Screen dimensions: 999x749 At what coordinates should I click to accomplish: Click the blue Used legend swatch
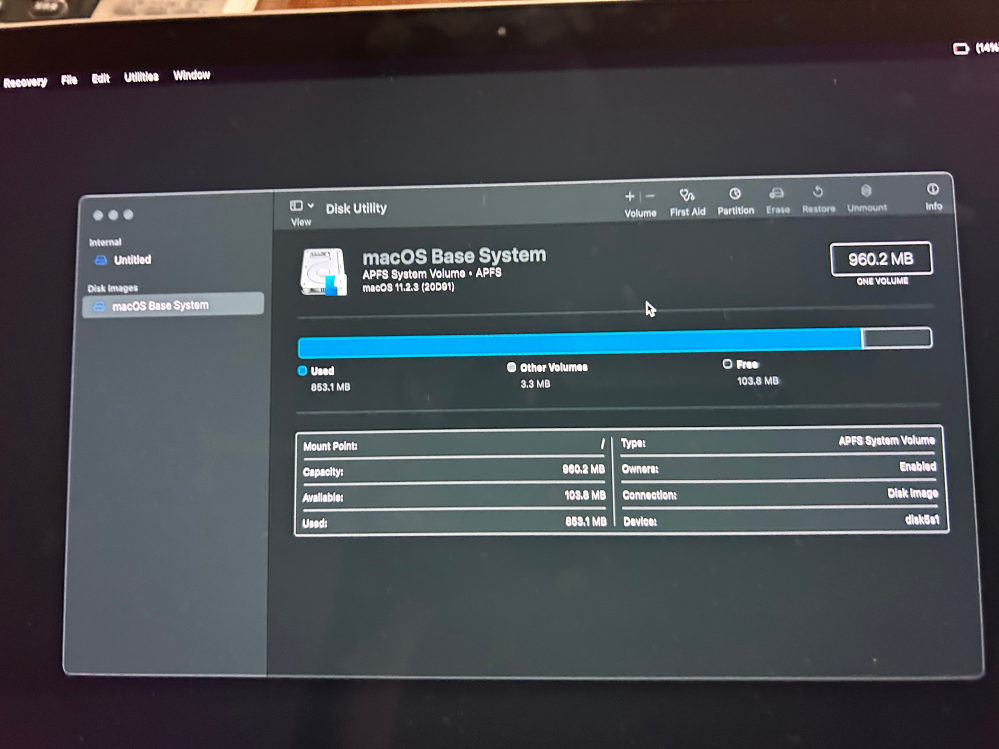303,371
